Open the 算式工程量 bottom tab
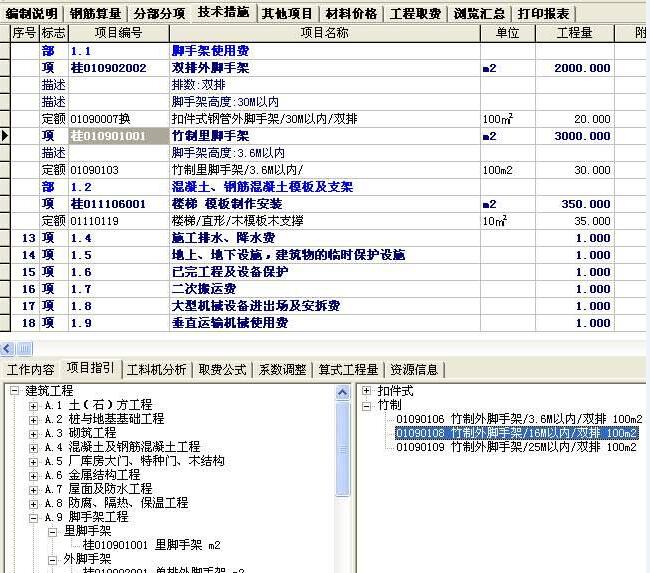 (x=348, y=369)
